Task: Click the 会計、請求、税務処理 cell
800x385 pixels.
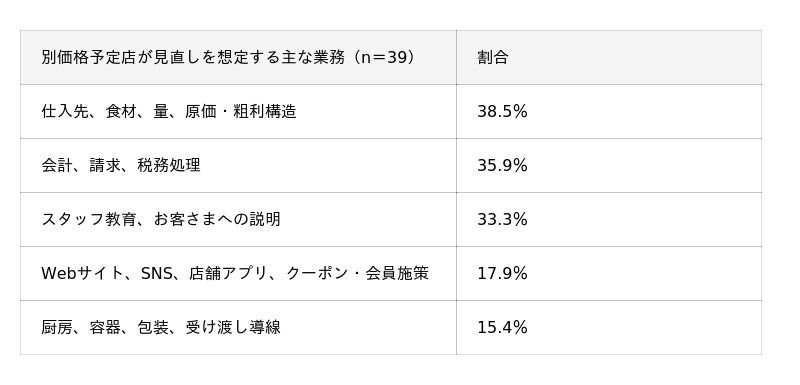Action: (x=238, y=165)
